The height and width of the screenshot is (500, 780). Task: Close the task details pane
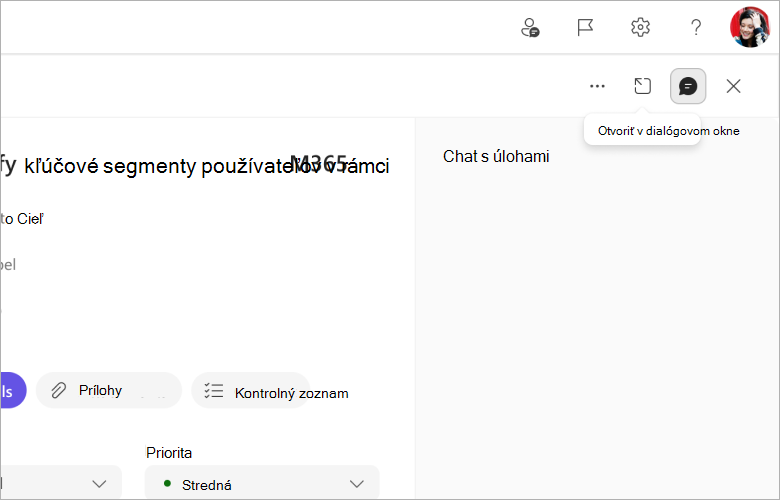point(733,86)
